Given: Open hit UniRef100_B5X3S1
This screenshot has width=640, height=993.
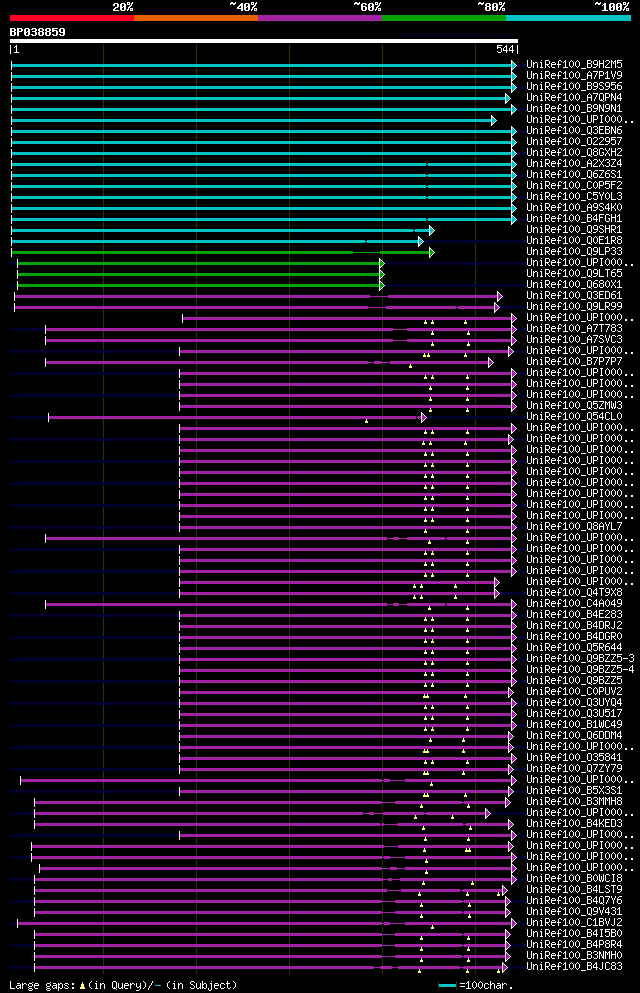Looking at the screenshot, I should (574, 790).
